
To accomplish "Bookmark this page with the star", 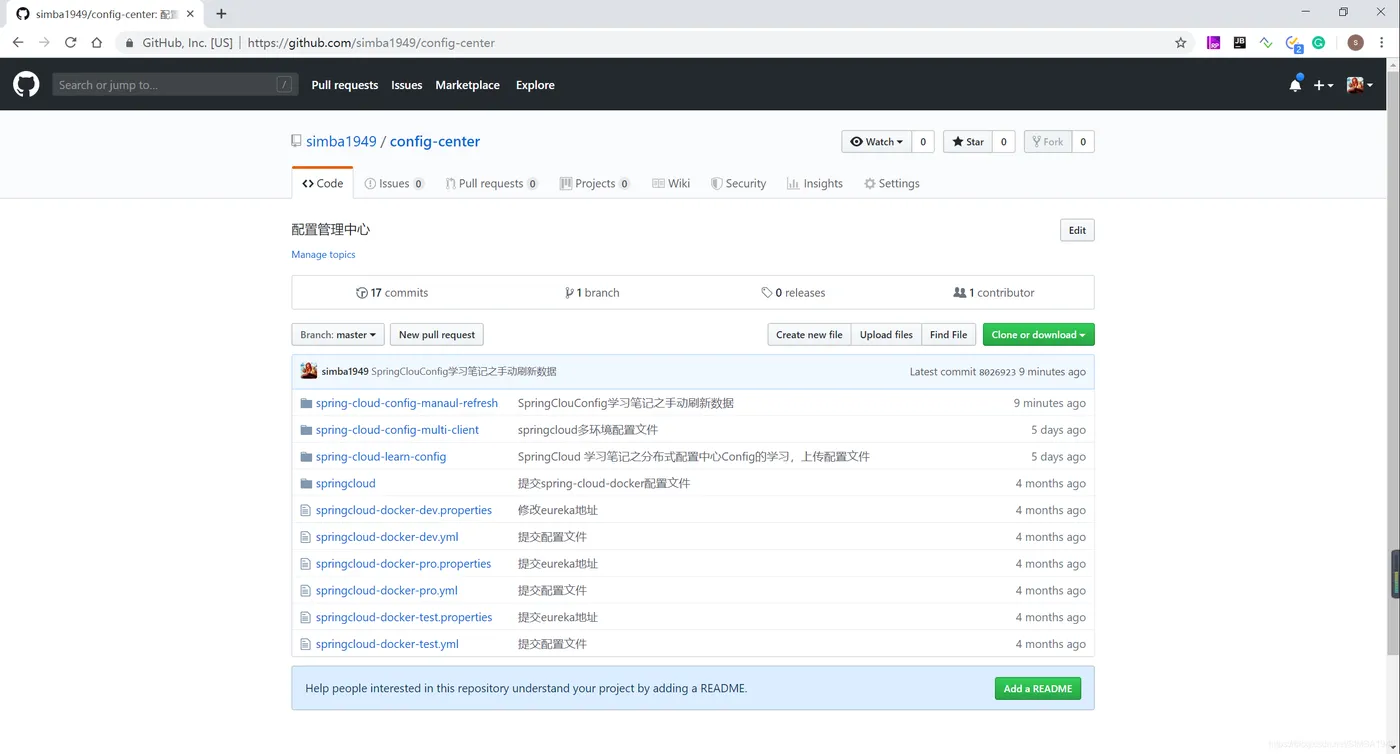I will click(x=1180, y=43).
